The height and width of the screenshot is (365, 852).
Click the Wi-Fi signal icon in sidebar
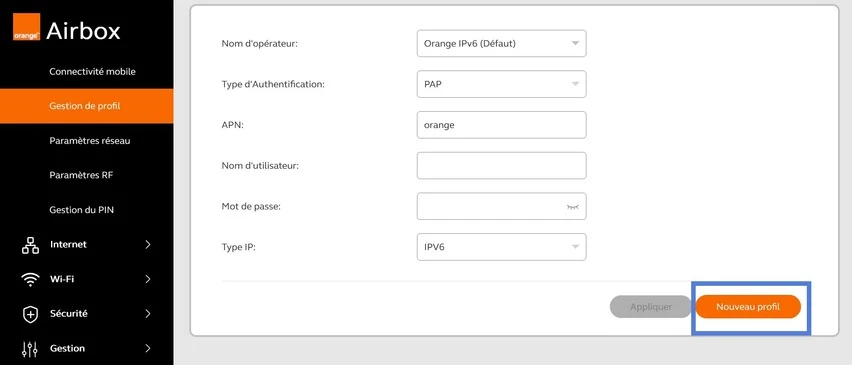point(30,279)
